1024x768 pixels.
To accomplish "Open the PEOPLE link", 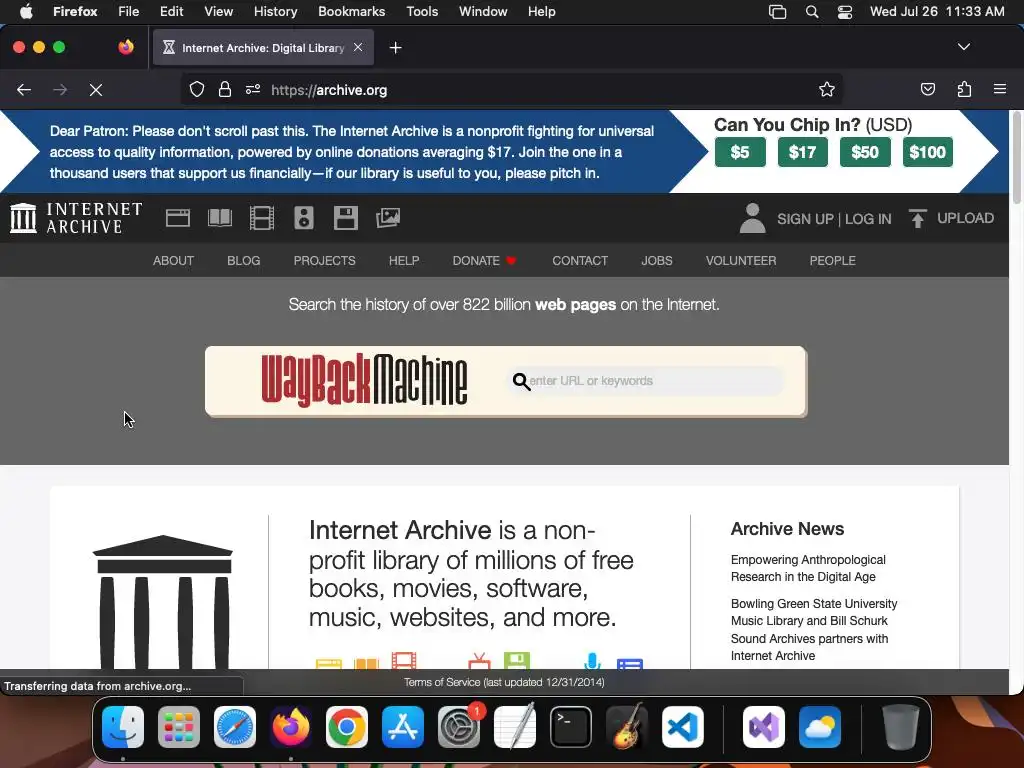I will point(832,261).
